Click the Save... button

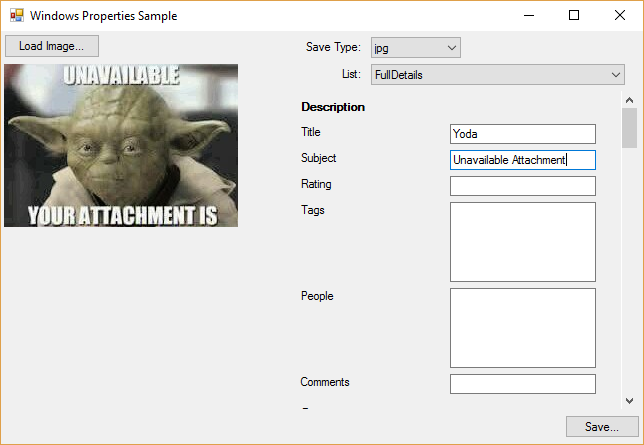[x=602, y=427]
